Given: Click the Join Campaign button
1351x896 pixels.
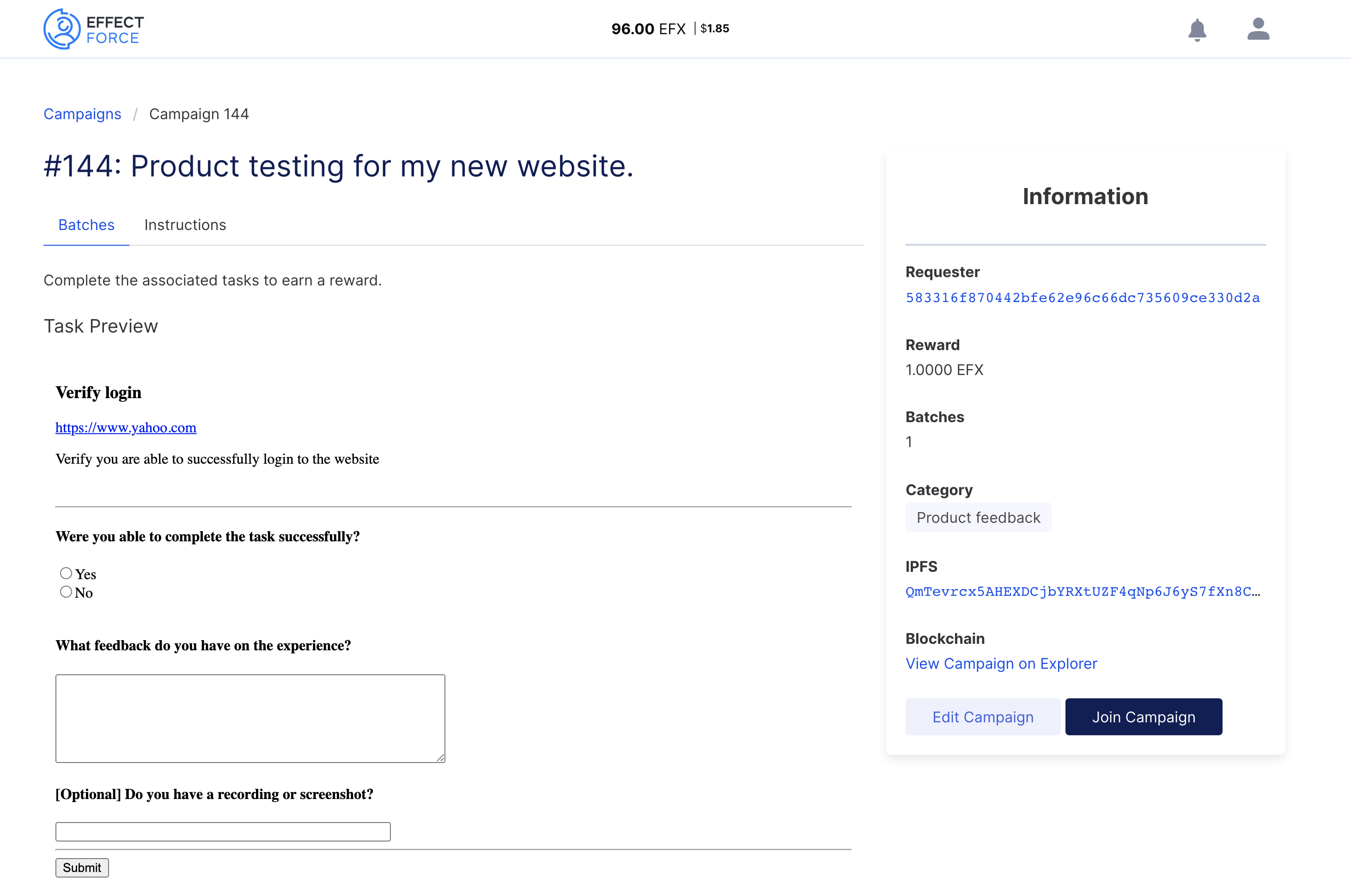Looking at the screenshot, I should 1143,717.
